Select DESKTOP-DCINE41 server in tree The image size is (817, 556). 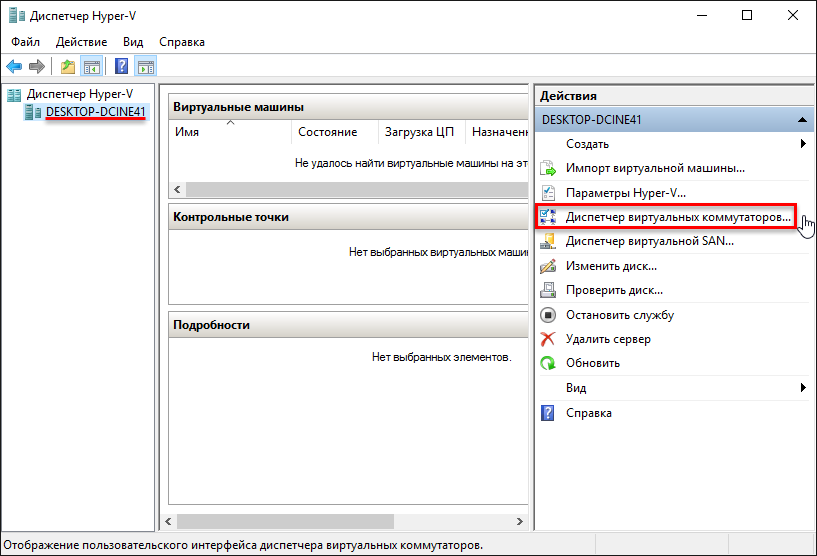[x=96, y=112]
